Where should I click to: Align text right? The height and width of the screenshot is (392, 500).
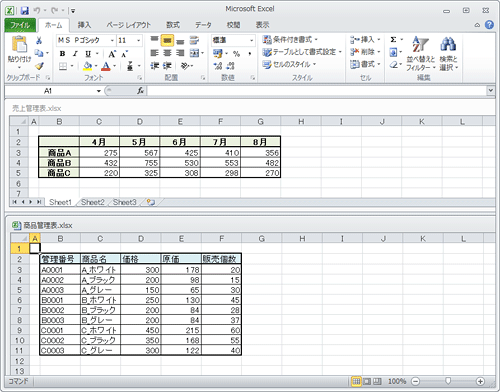(180, 53)
